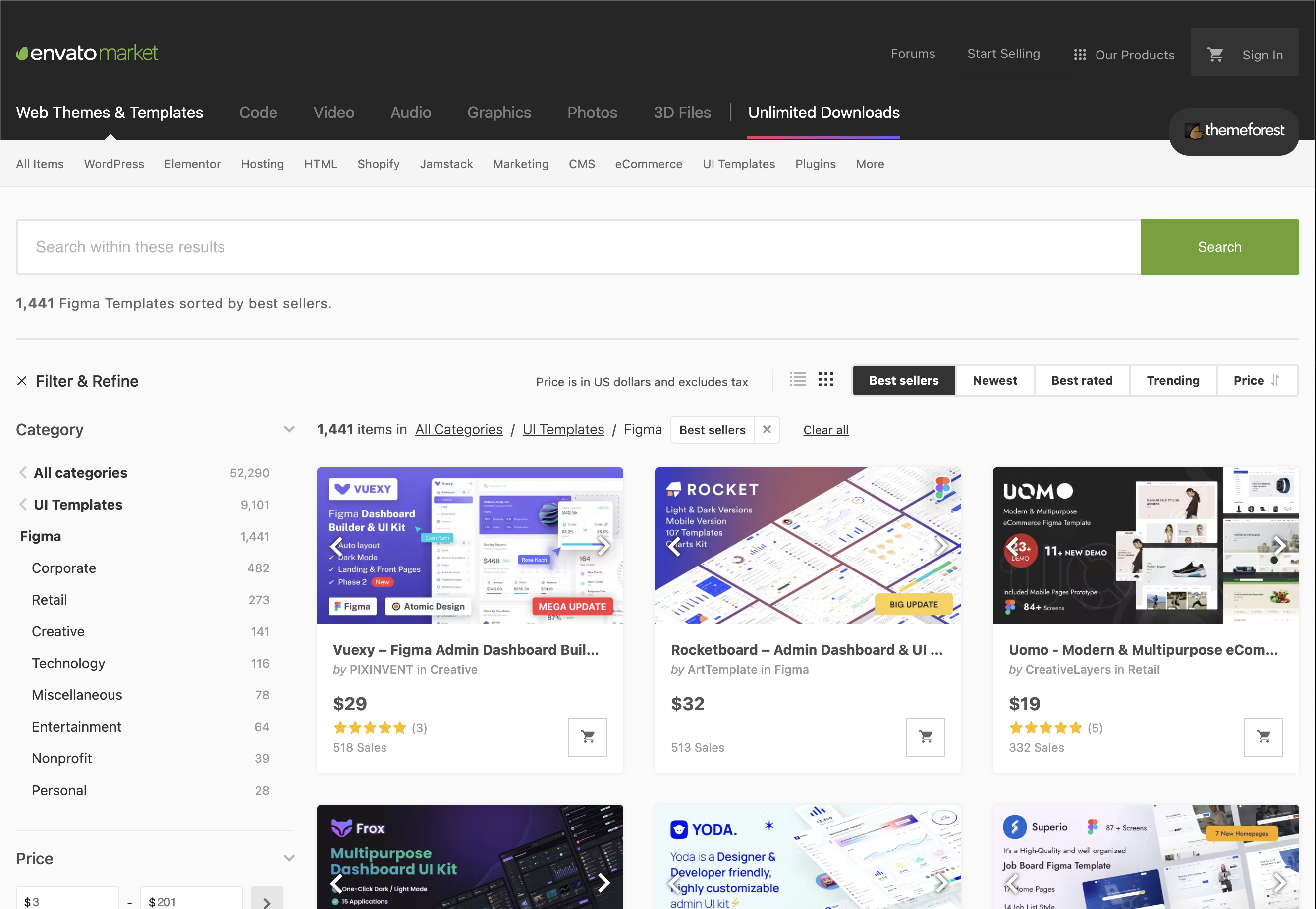
Task: Filter by Corporate category
Action: 64,568
